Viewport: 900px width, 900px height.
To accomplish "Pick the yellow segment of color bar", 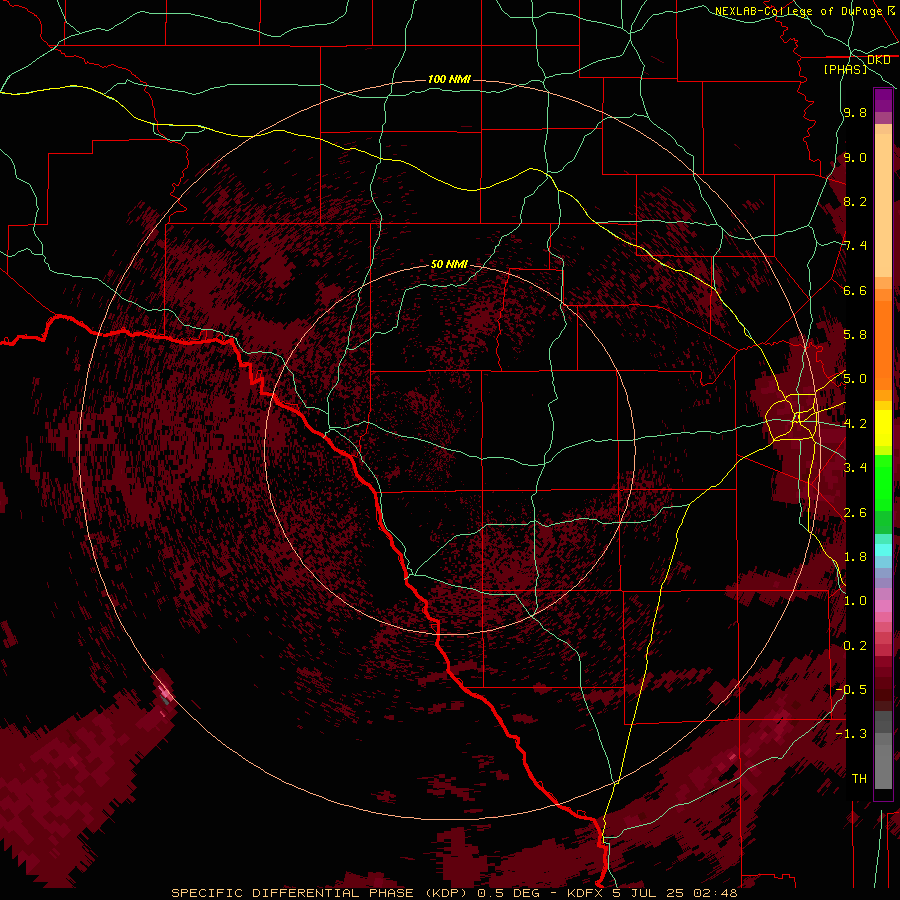I will coord(883,428).
